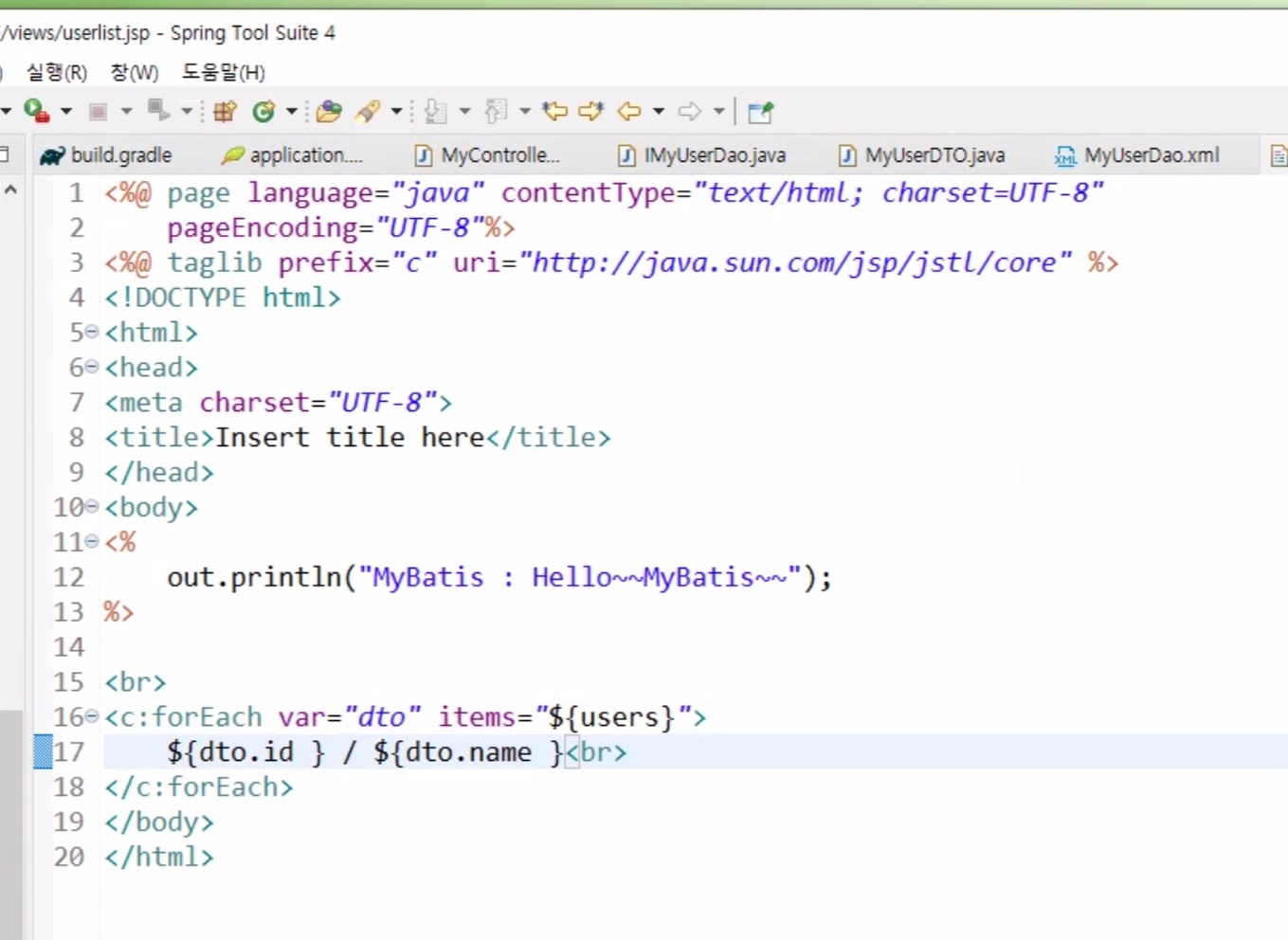The width and height of the screenshot is (1288, 940).
Task: Click the Next Annotation icon
Action: [x=435, y=112]
